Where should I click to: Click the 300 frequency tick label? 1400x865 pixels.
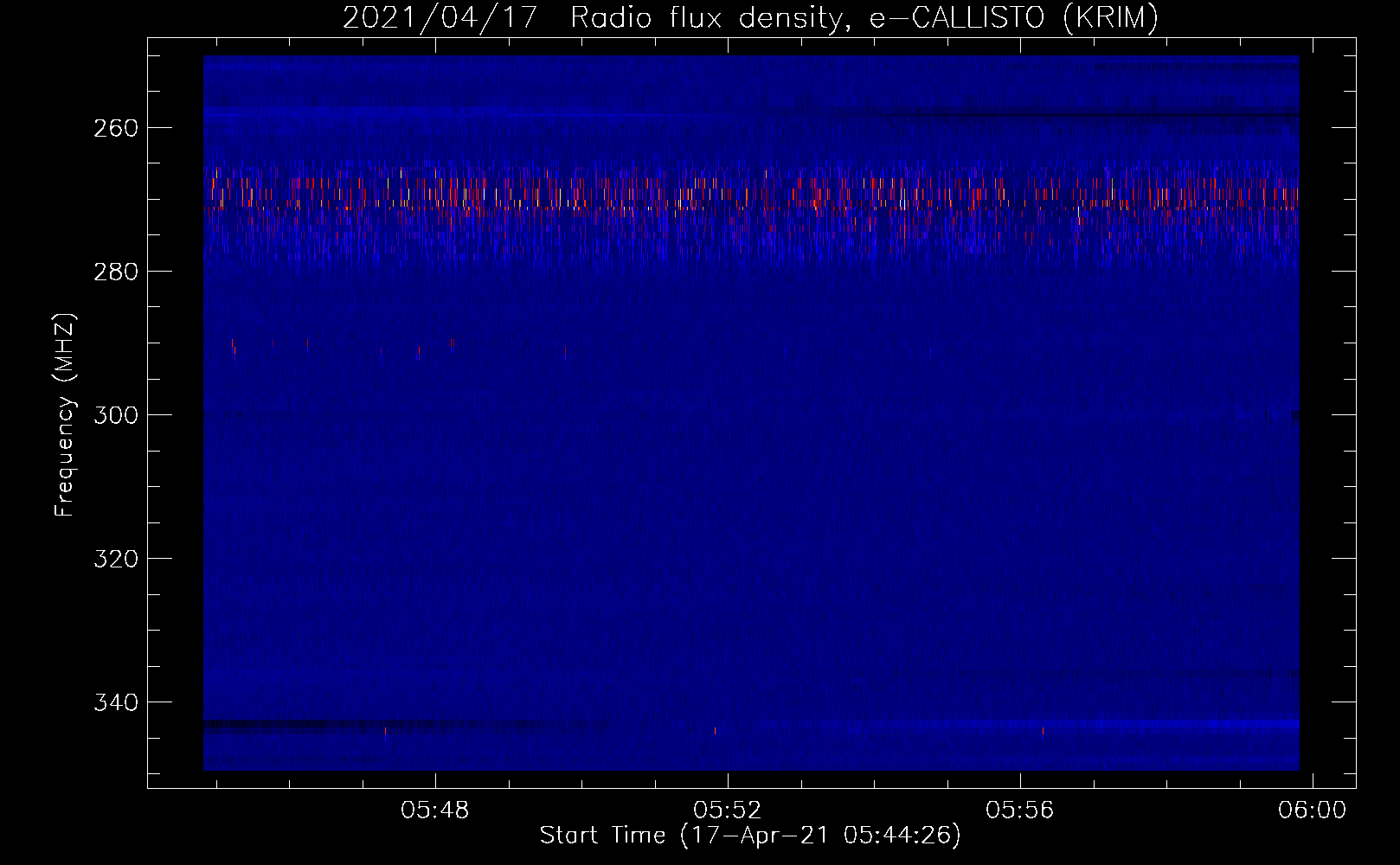(116, 415)
